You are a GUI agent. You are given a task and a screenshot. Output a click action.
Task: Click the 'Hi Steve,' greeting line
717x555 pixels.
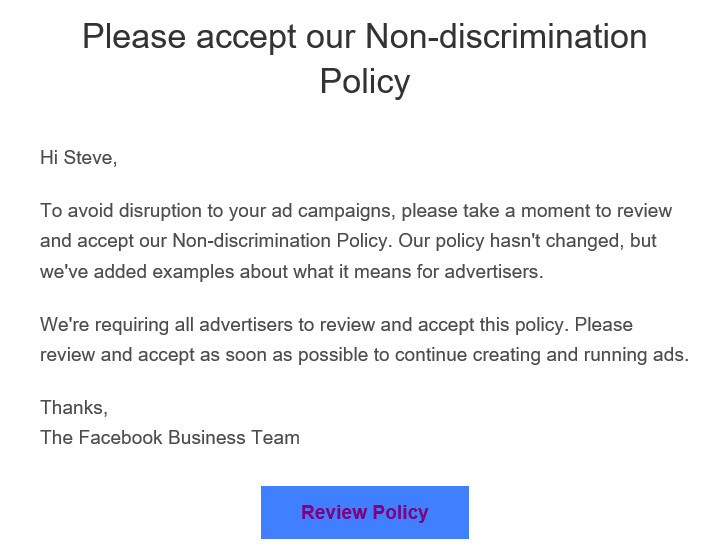tap(79, 158)
